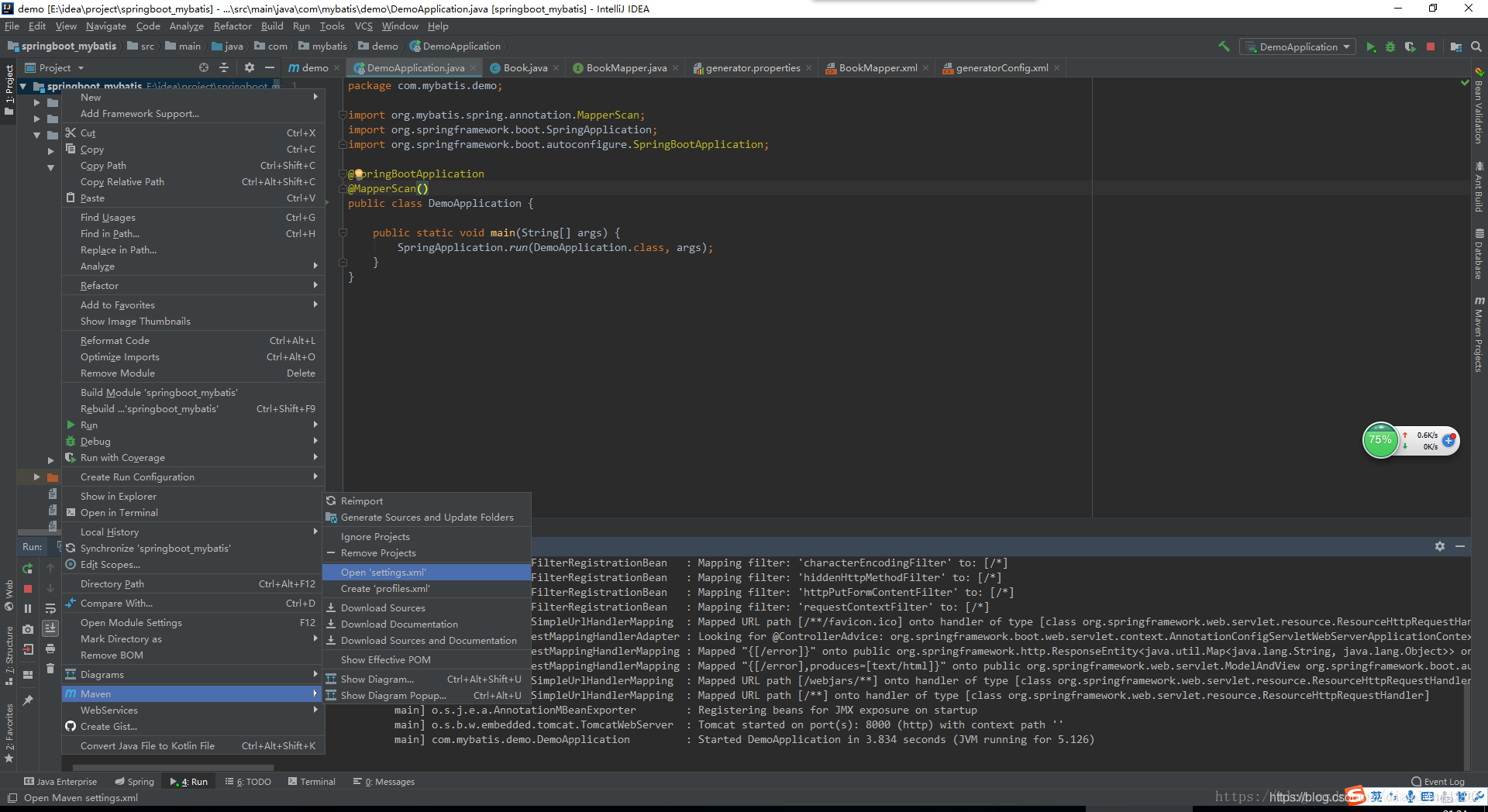Open the Spring tool window button
This screenshot has height=812, width=1488.
tap(135, 782)
